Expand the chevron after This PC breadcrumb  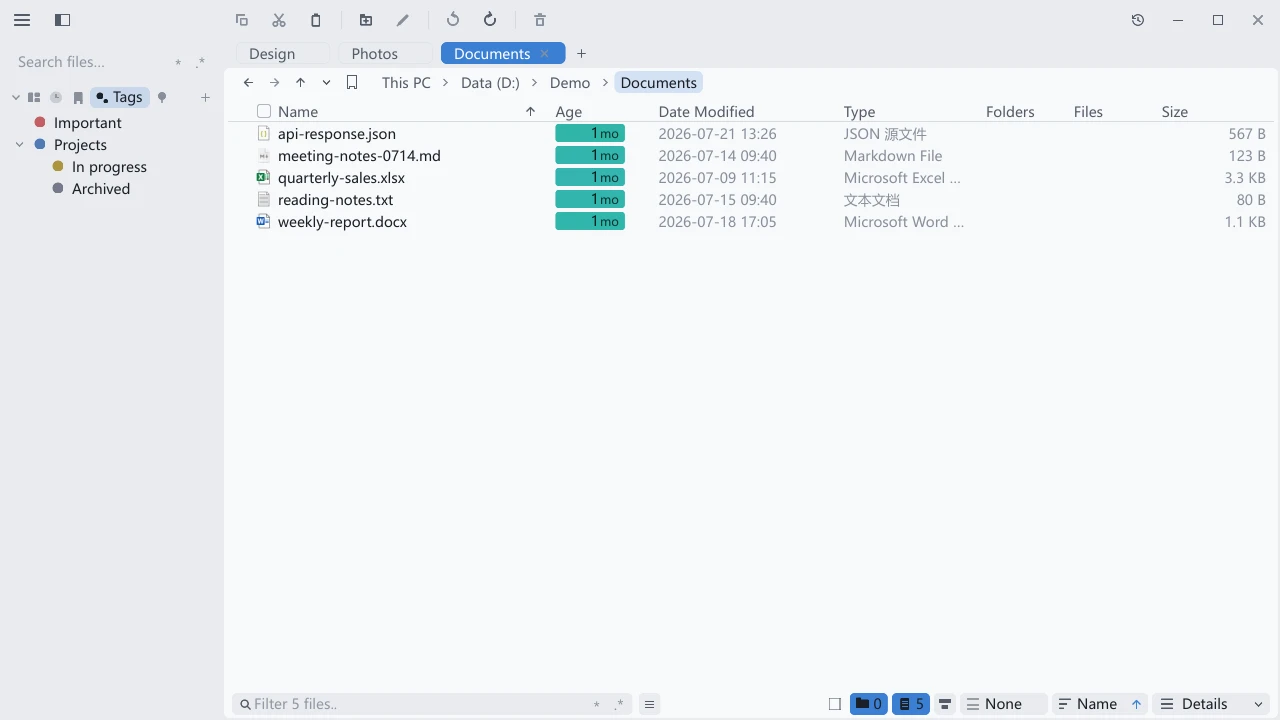pyautogui.click(x=446, y=83)
